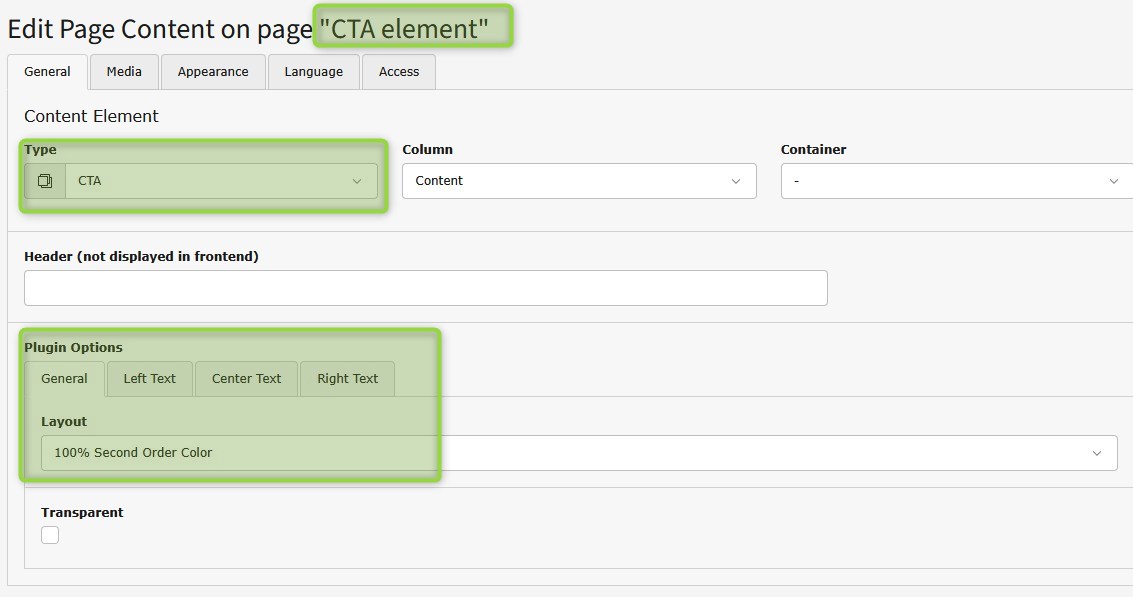The image size is (1133, 597).
Task: Select the Access tab
Action: [x=399, y=72]
